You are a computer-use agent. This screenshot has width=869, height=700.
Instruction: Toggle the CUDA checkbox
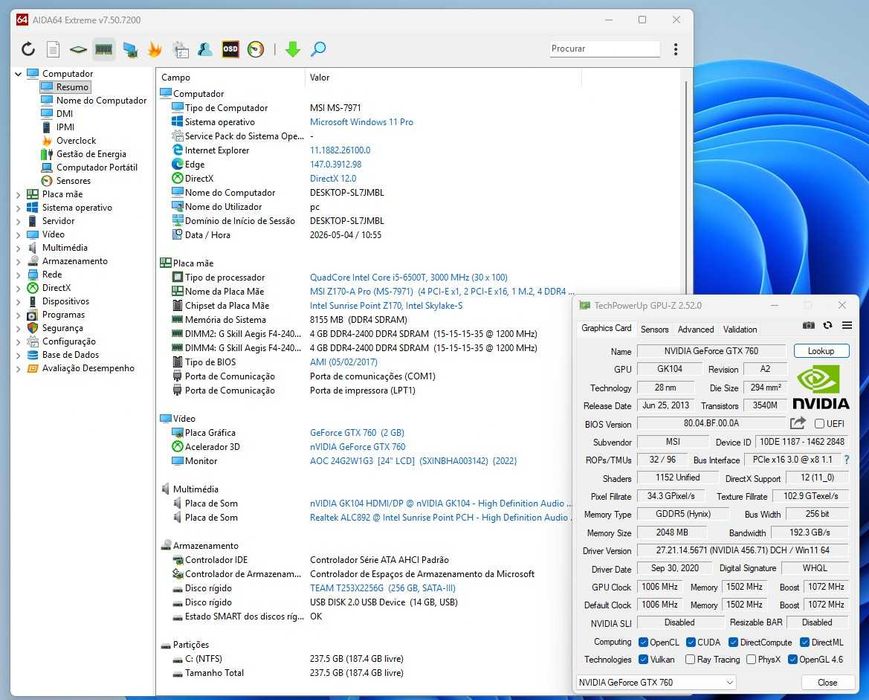tap(691, 642)
